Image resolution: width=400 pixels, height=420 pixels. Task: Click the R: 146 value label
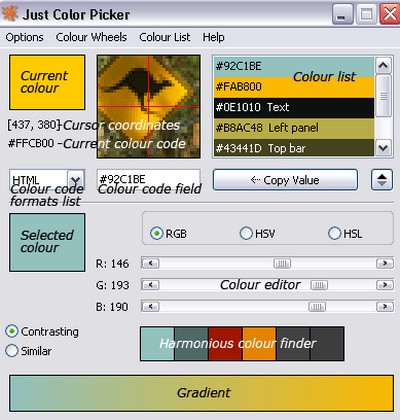tap(112, 264)
